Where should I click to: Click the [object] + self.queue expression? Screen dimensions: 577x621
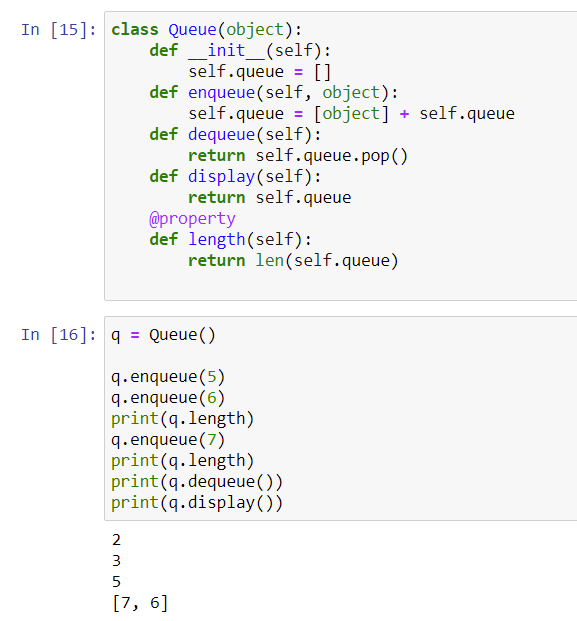point(414,114)
